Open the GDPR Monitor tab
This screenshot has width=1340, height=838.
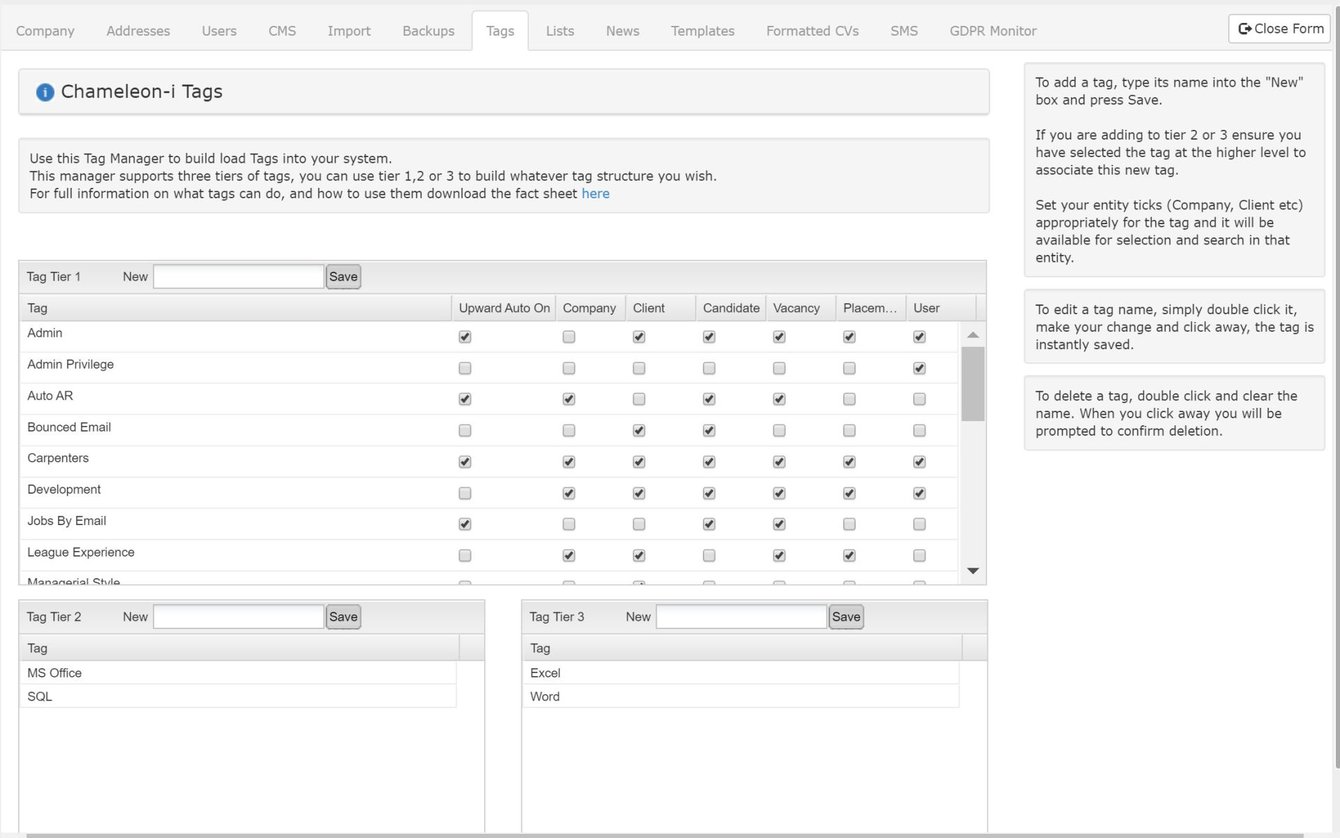coord(992,30)
